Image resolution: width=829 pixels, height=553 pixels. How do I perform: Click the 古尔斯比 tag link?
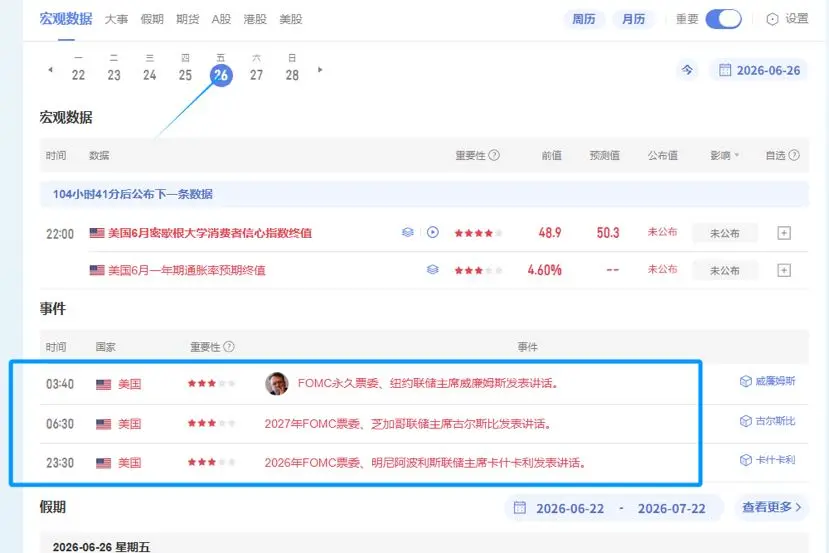(x=767, y=421)
